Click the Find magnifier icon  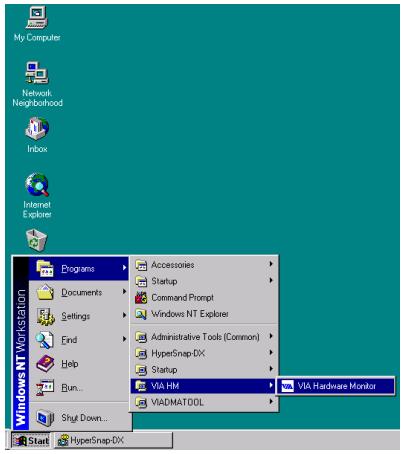coord(44,340)
